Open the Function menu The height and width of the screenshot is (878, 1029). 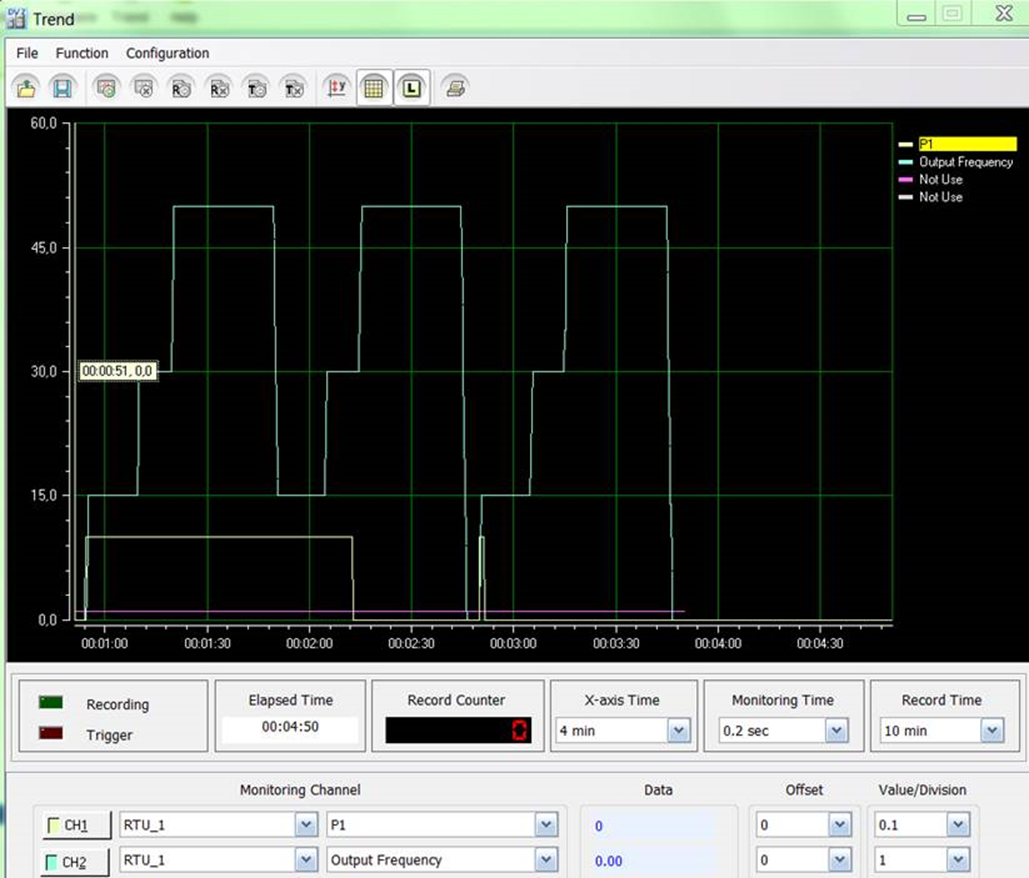82,53
